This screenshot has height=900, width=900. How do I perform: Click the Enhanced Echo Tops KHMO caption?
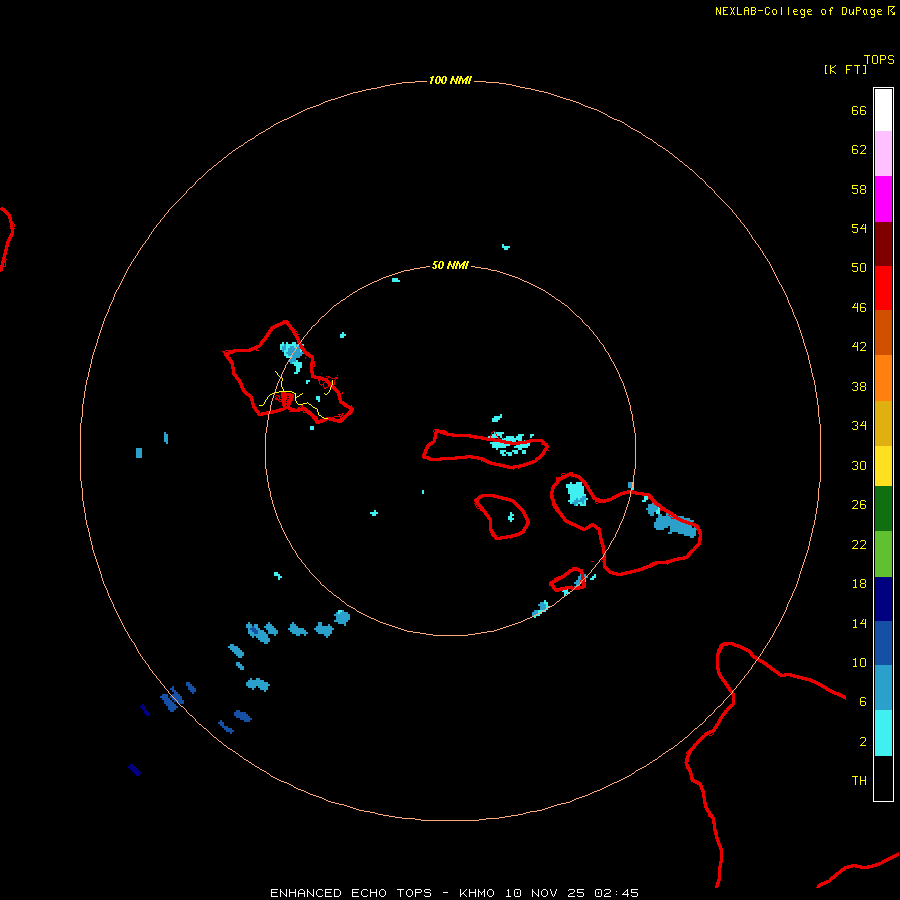click(454, 893)
